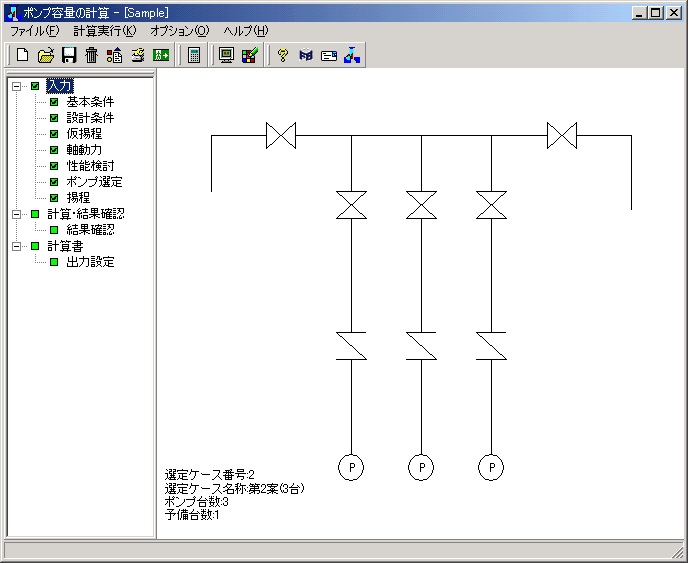
Task: Select 基本条件 in the tree
Action: 90,102
